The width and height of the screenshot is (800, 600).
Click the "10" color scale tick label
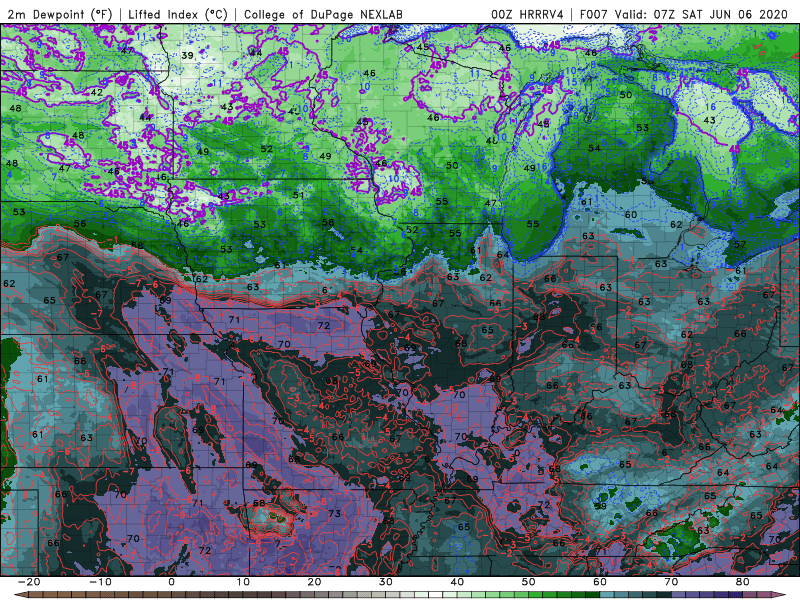[x=243, y=582]
